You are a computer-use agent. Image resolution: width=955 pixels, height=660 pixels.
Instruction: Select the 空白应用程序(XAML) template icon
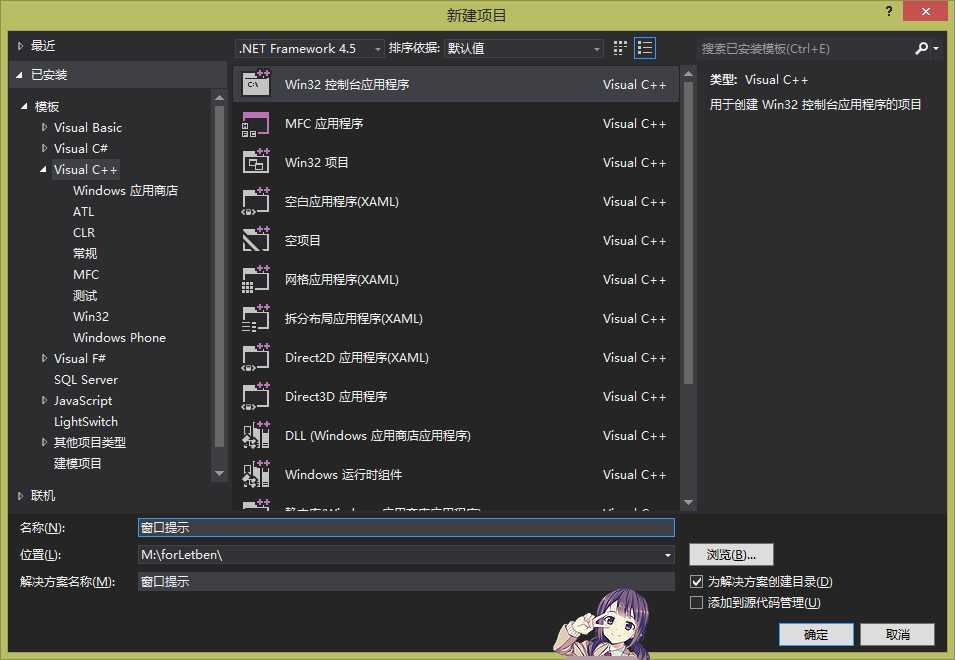[256, 202]
